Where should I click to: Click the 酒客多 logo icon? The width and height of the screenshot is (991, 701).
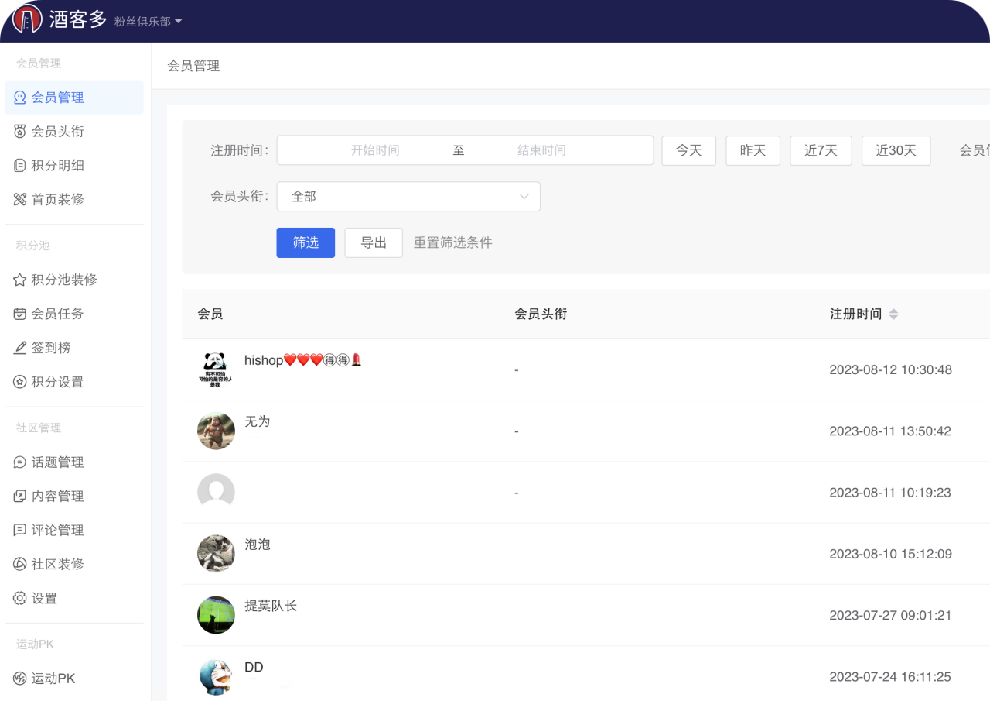tap(27, 18)
